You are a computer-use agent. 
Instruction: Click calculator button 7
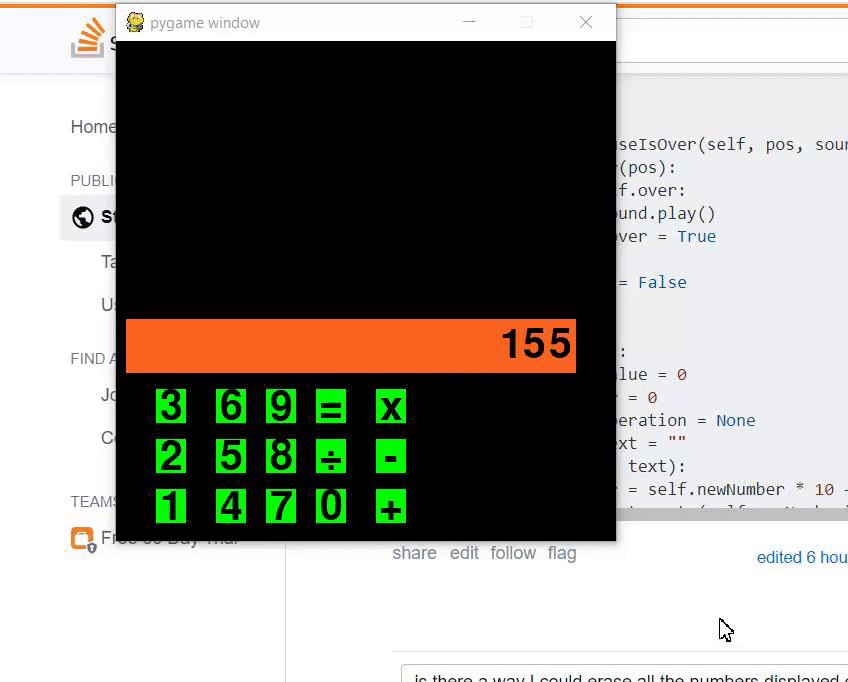(281, 506)
